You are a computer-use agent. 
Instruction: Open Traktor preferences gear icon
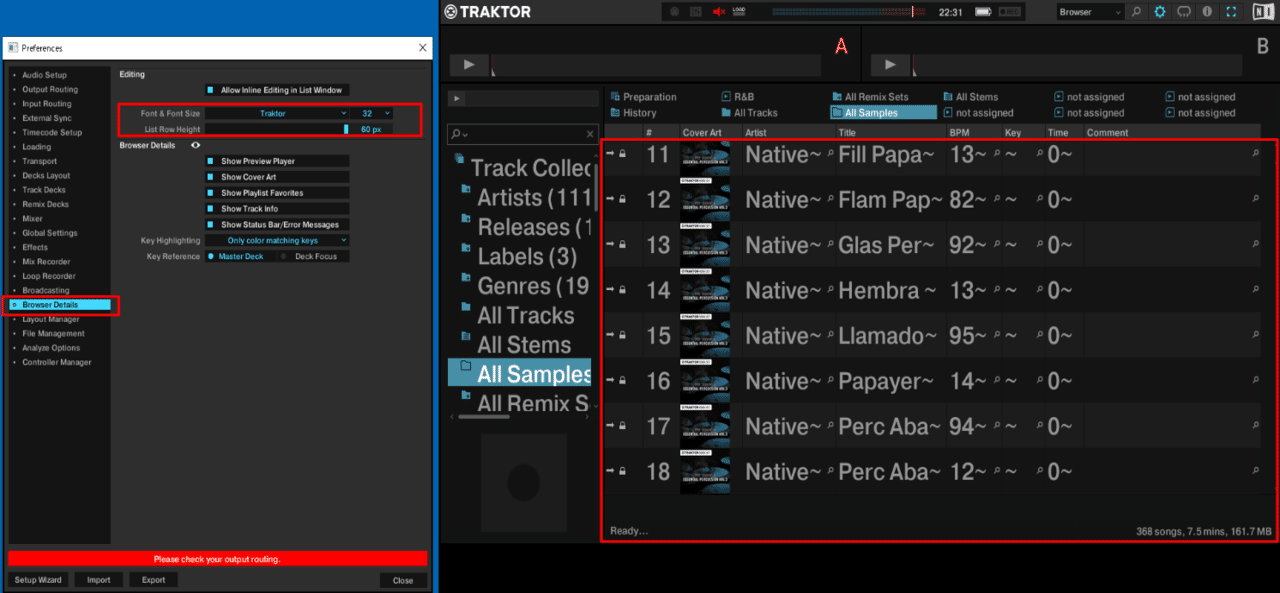click(x=1160, y=12)
